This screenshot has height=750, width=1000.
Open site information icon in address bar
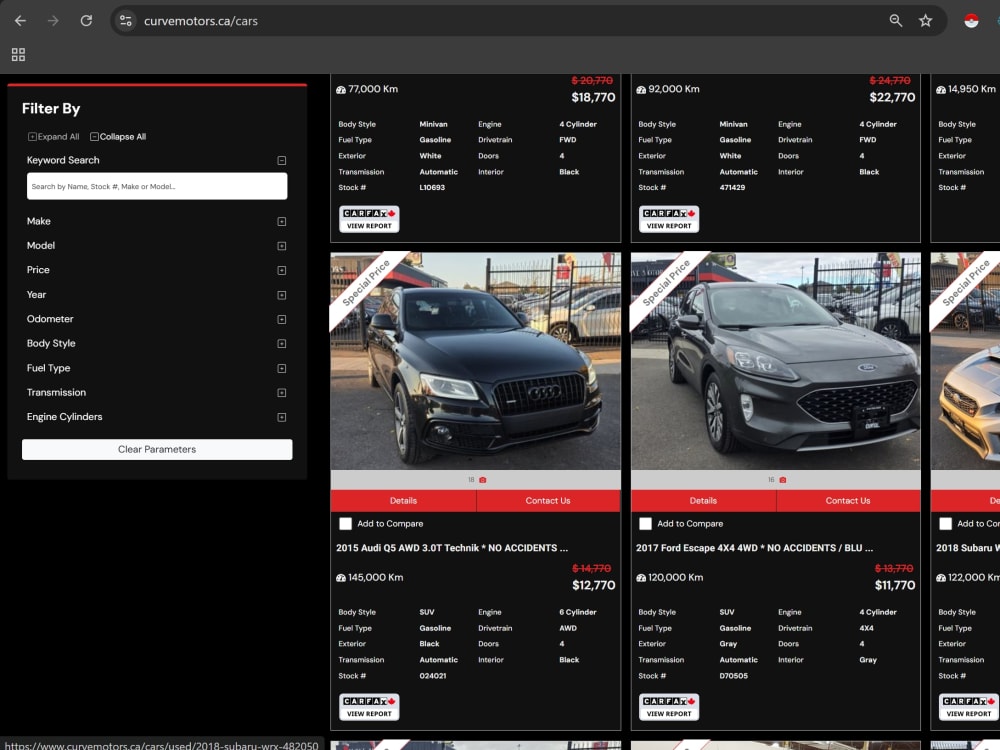coord(126,21)
